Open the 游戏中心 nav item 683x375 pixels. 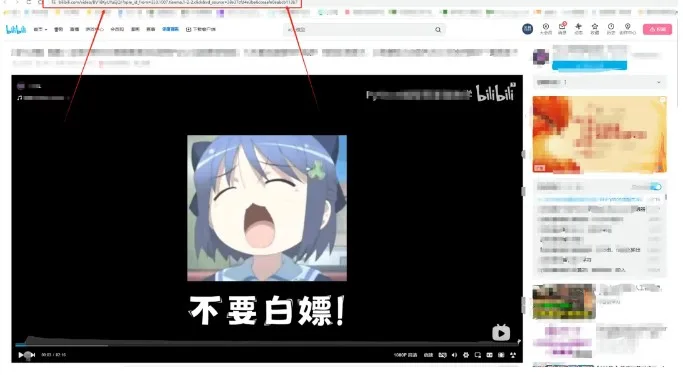[x=95, y=29]
